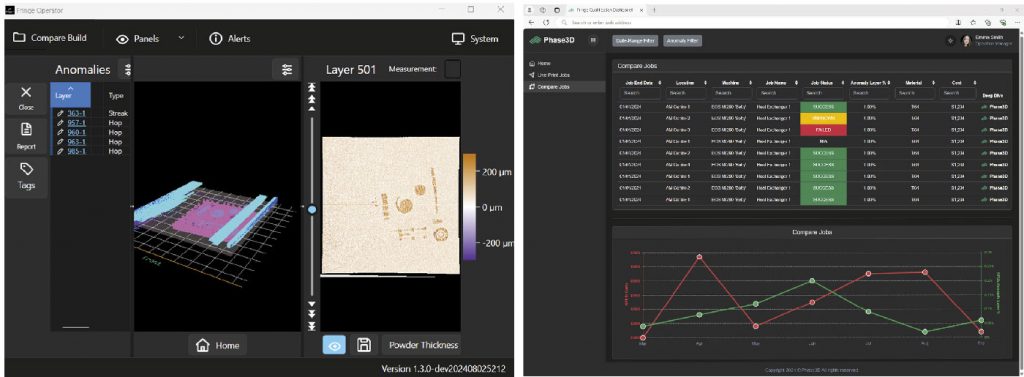
Task: Toggle the blue eye visibility button
Action: coord(334,345)
